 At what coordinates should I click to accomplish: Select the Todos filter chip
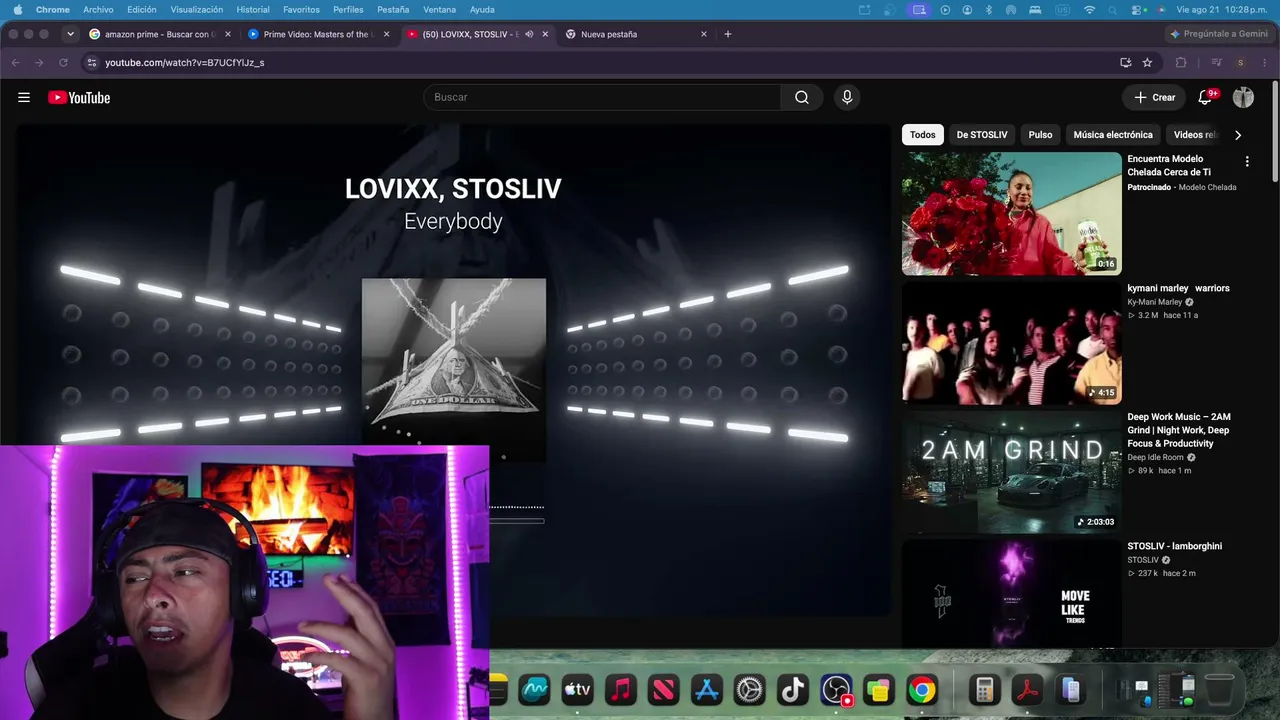coord(923,135)
